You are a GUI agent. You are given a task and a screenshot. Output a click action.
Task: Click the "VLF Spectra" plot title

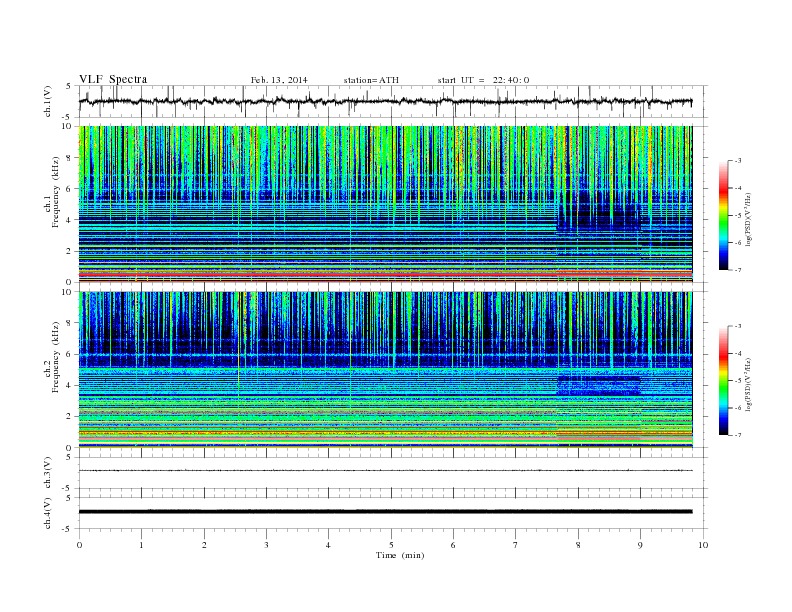113,79
